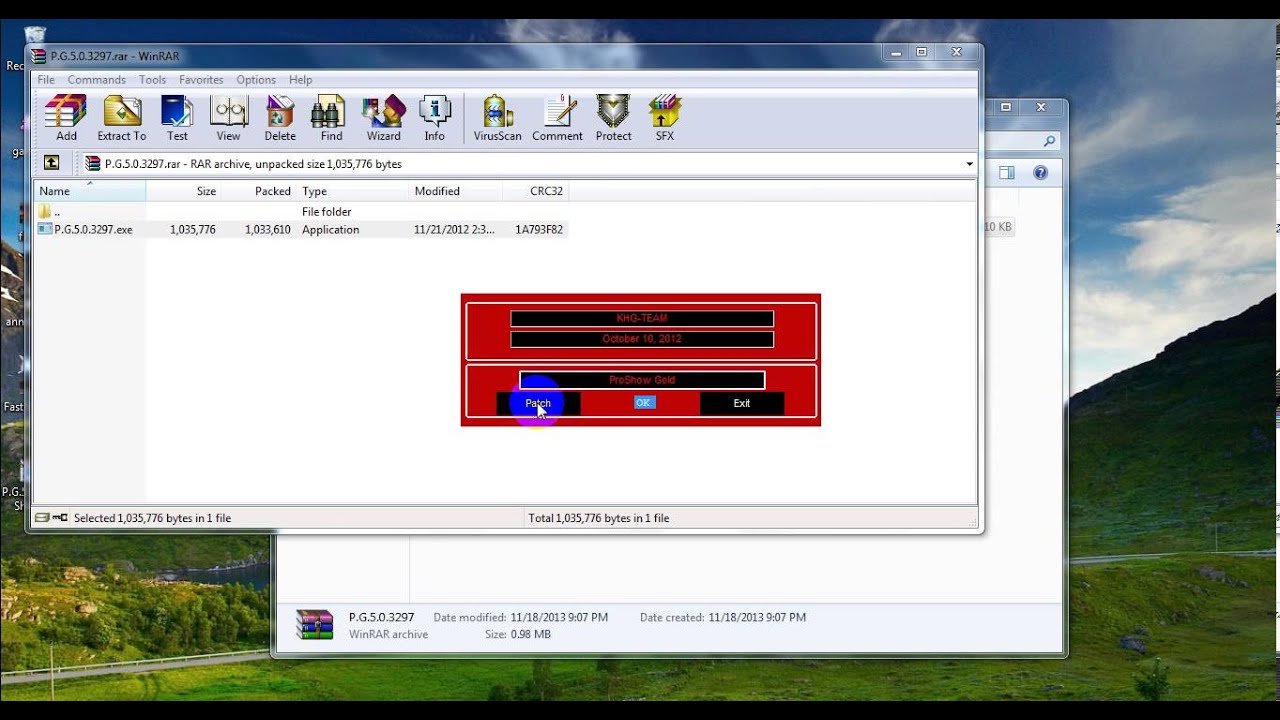1280x720 pixels.
Task: Open the Find binoculars tool
Action: [331, 118]
